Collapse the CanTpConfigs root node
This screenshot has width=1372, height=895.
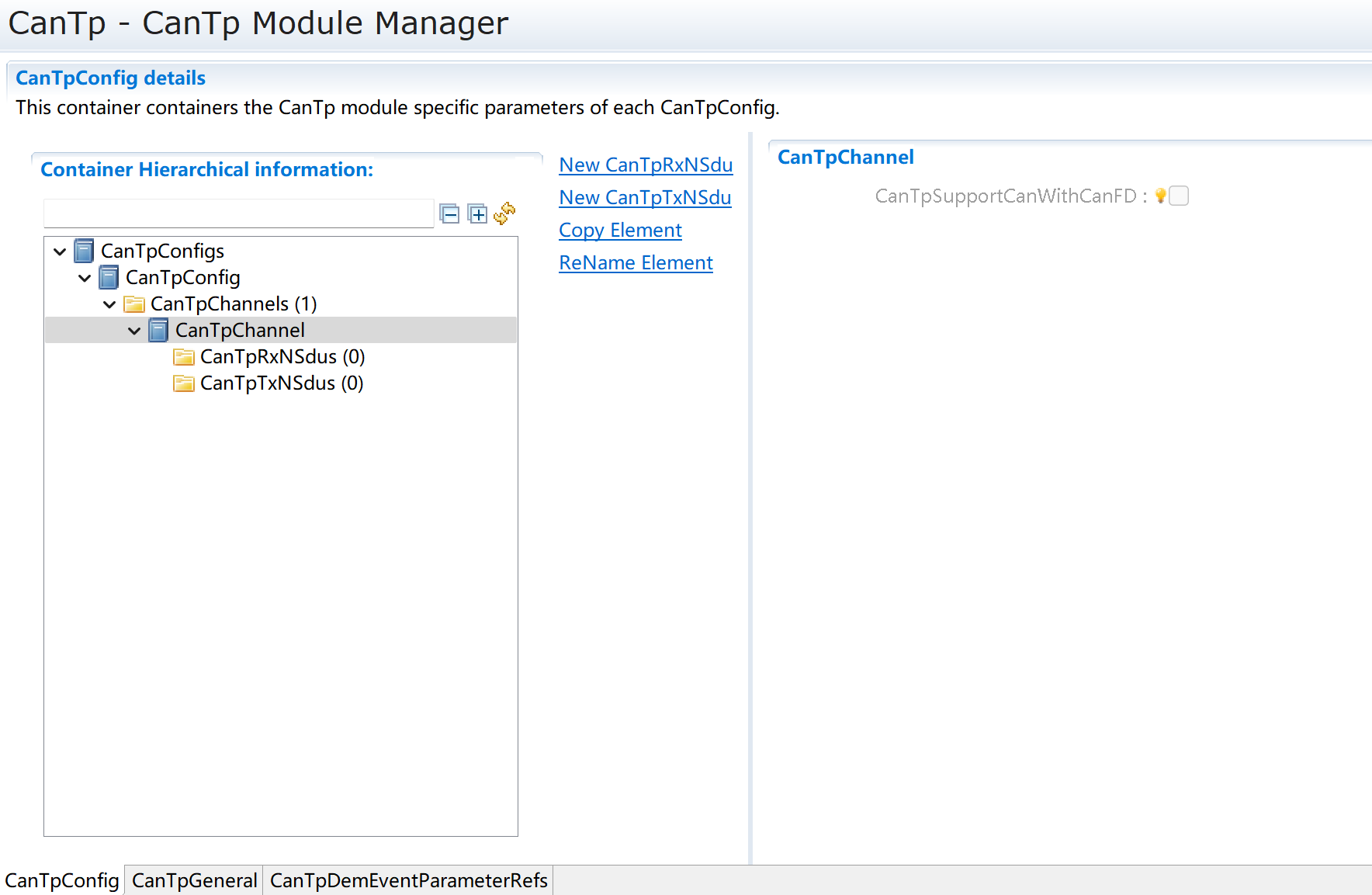coord(60,252)
